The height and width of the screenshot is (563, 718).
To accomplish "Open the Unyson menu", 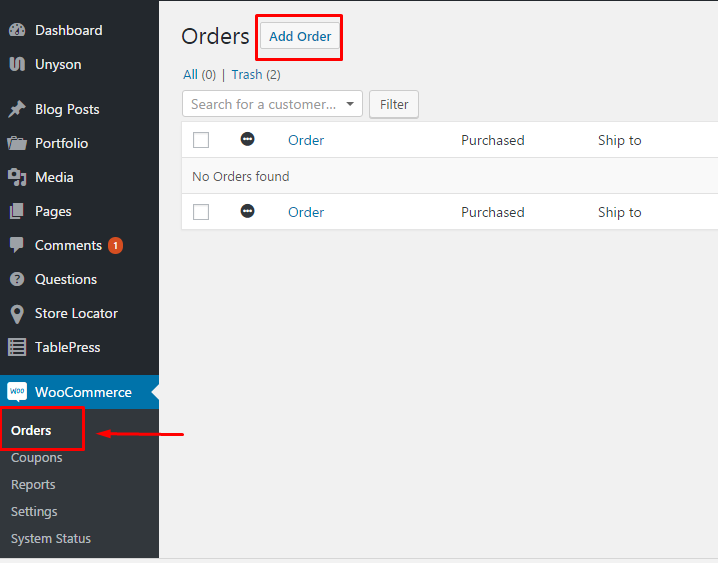I will [79, 64].
